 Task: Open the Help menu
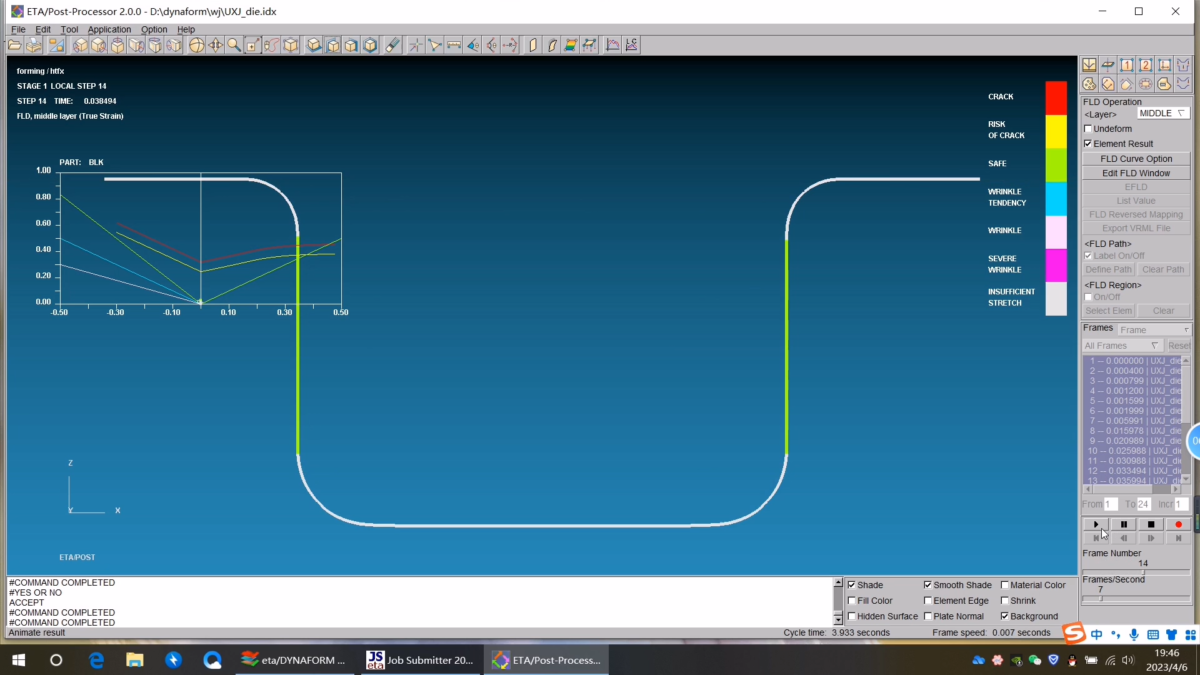tap(186, 29)
